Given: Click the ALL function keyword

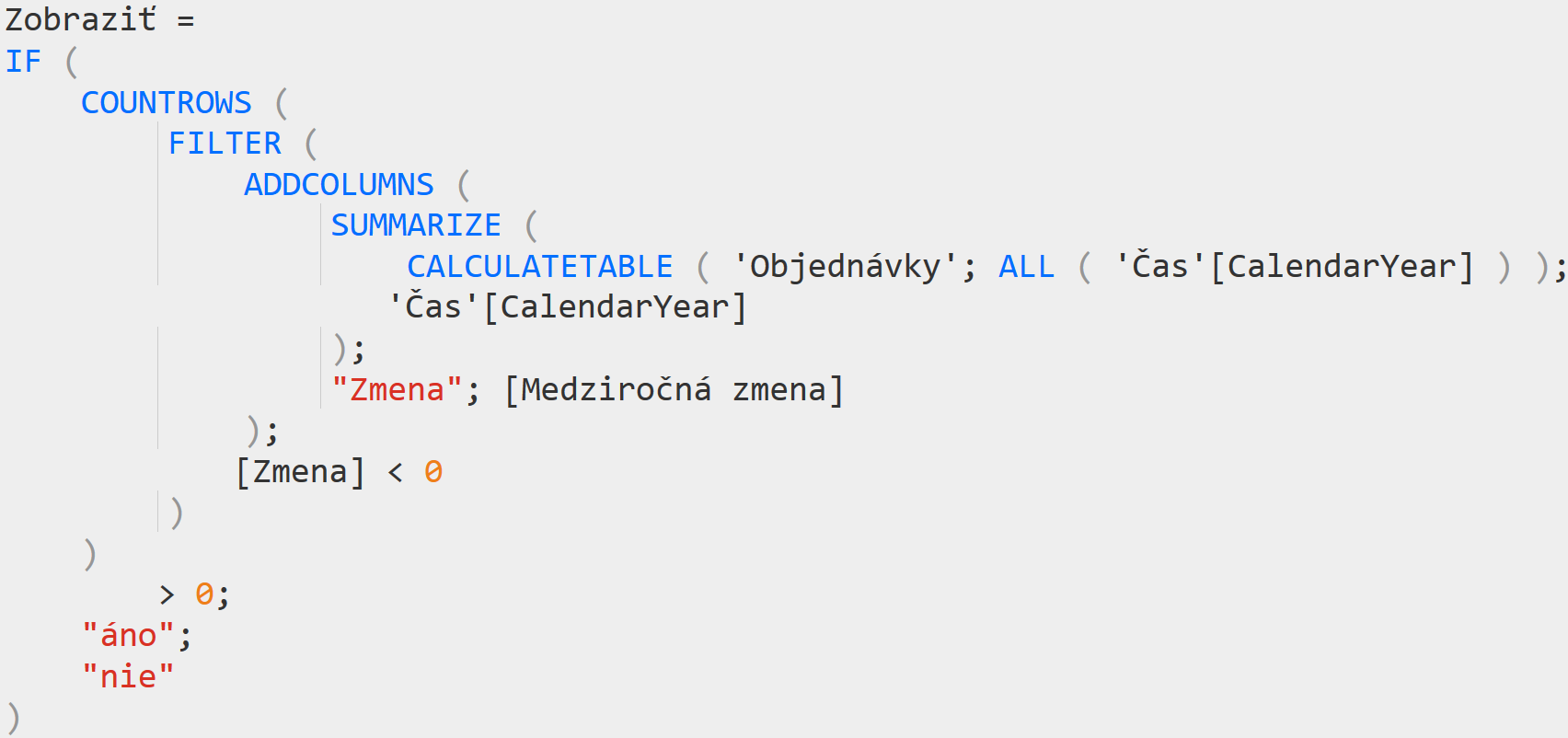Looking at the screenshot, I should 1027,266.
